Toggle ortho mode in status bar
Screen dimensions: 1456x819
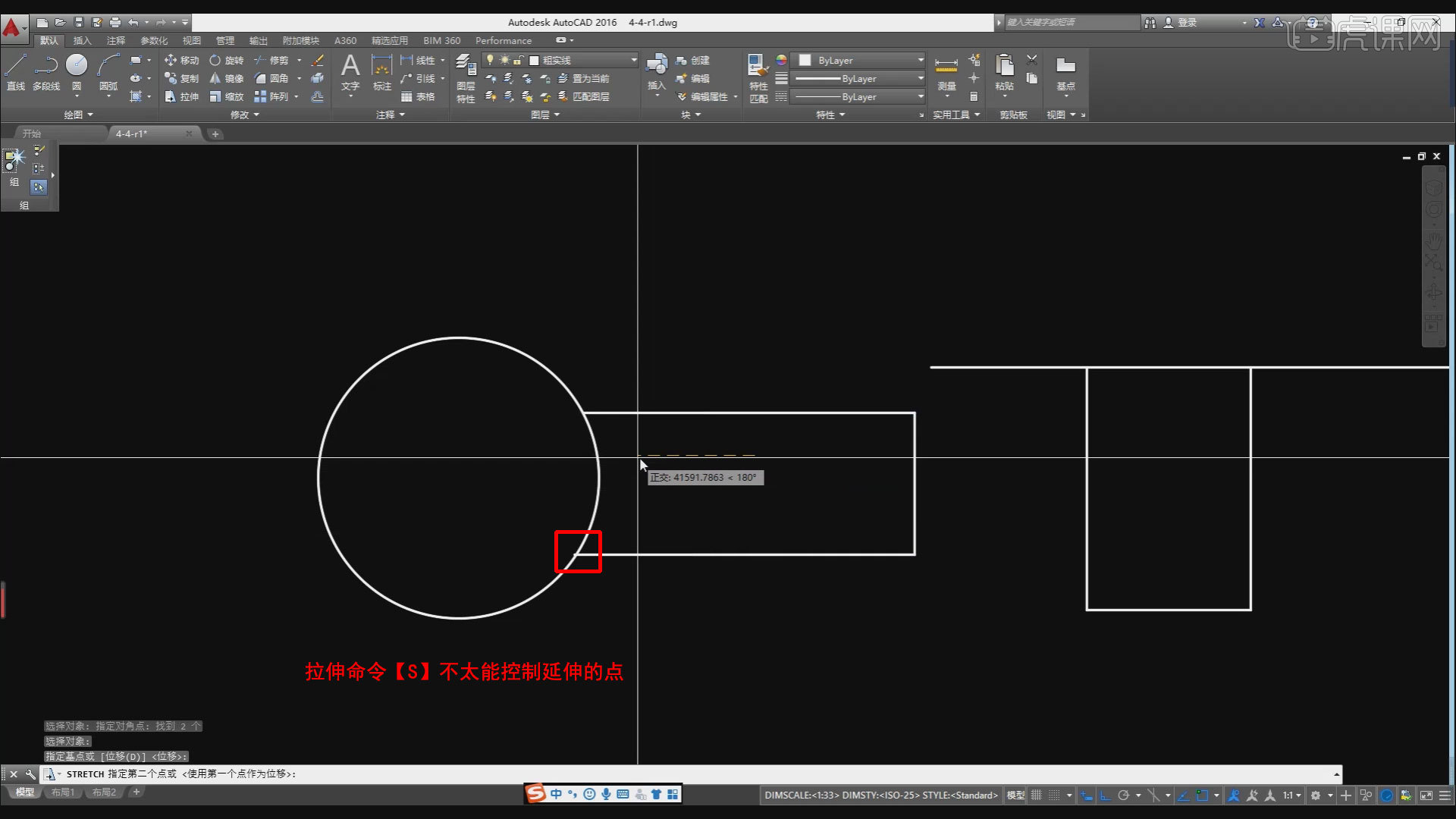1105,795
